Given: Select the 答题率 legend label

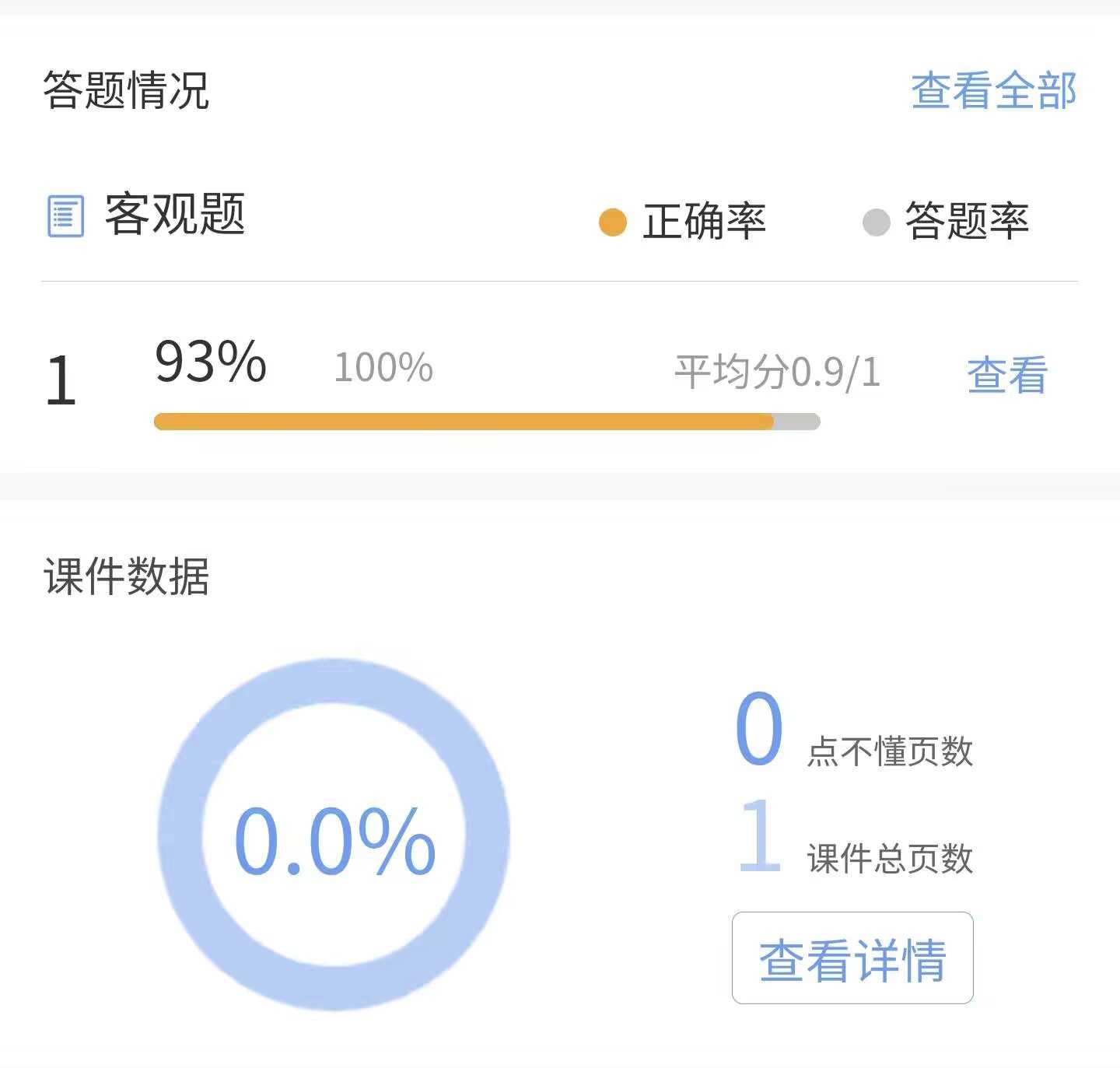Looking at the screenshot, I should pos(967,222).
